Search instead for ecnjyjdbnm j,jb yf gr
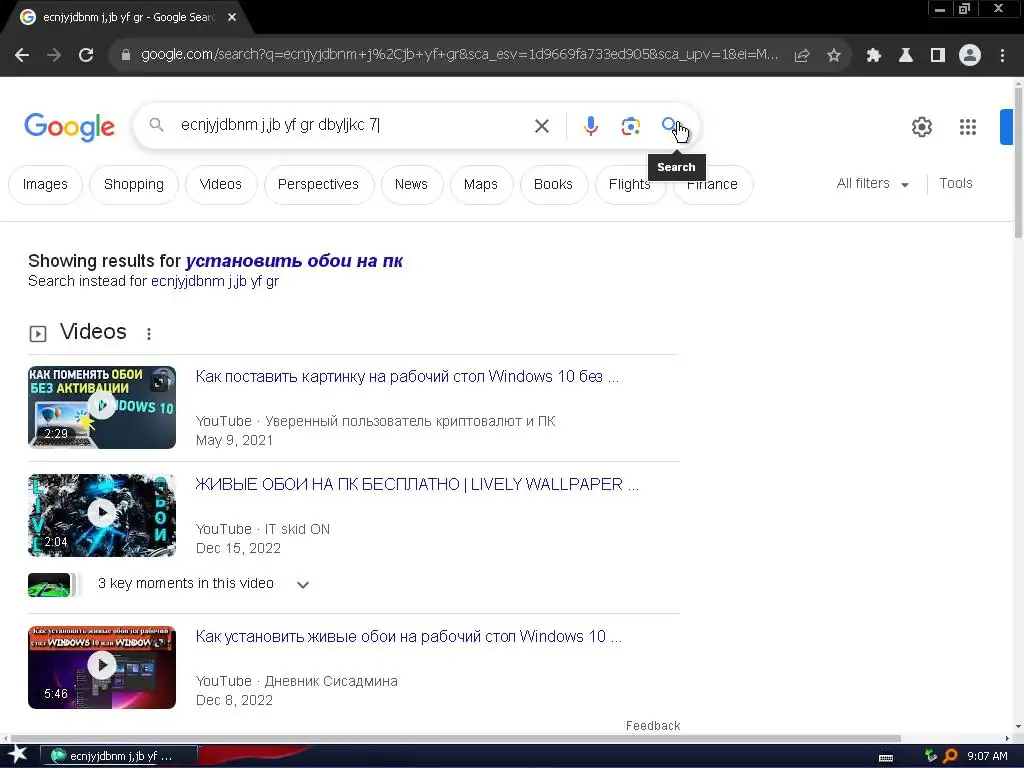 (x=215, y=281)
